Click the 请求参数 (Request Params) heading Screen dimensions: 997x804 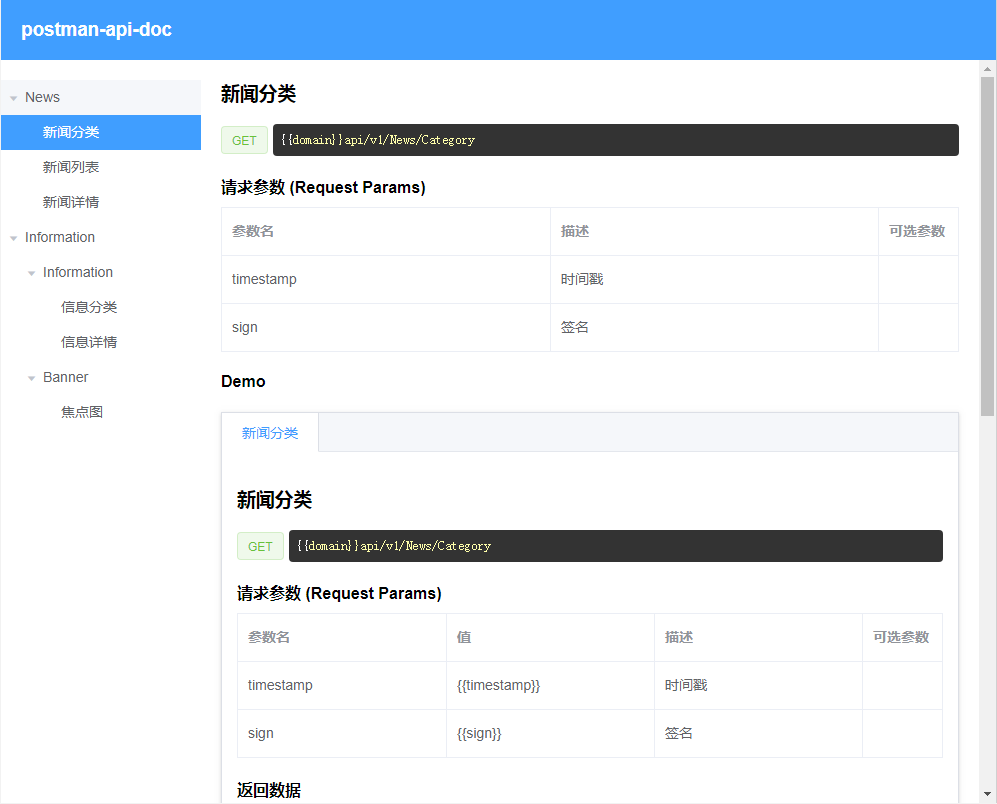(322, 187)
